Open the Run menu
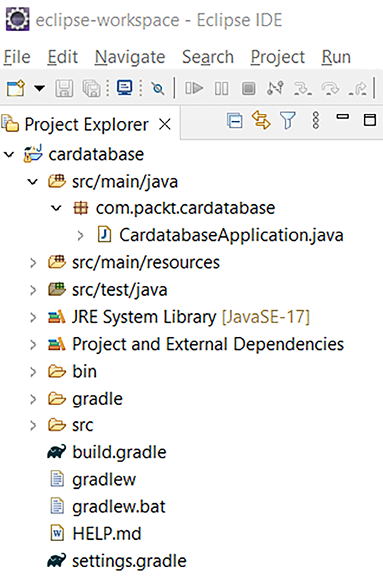 pos(336,57)
